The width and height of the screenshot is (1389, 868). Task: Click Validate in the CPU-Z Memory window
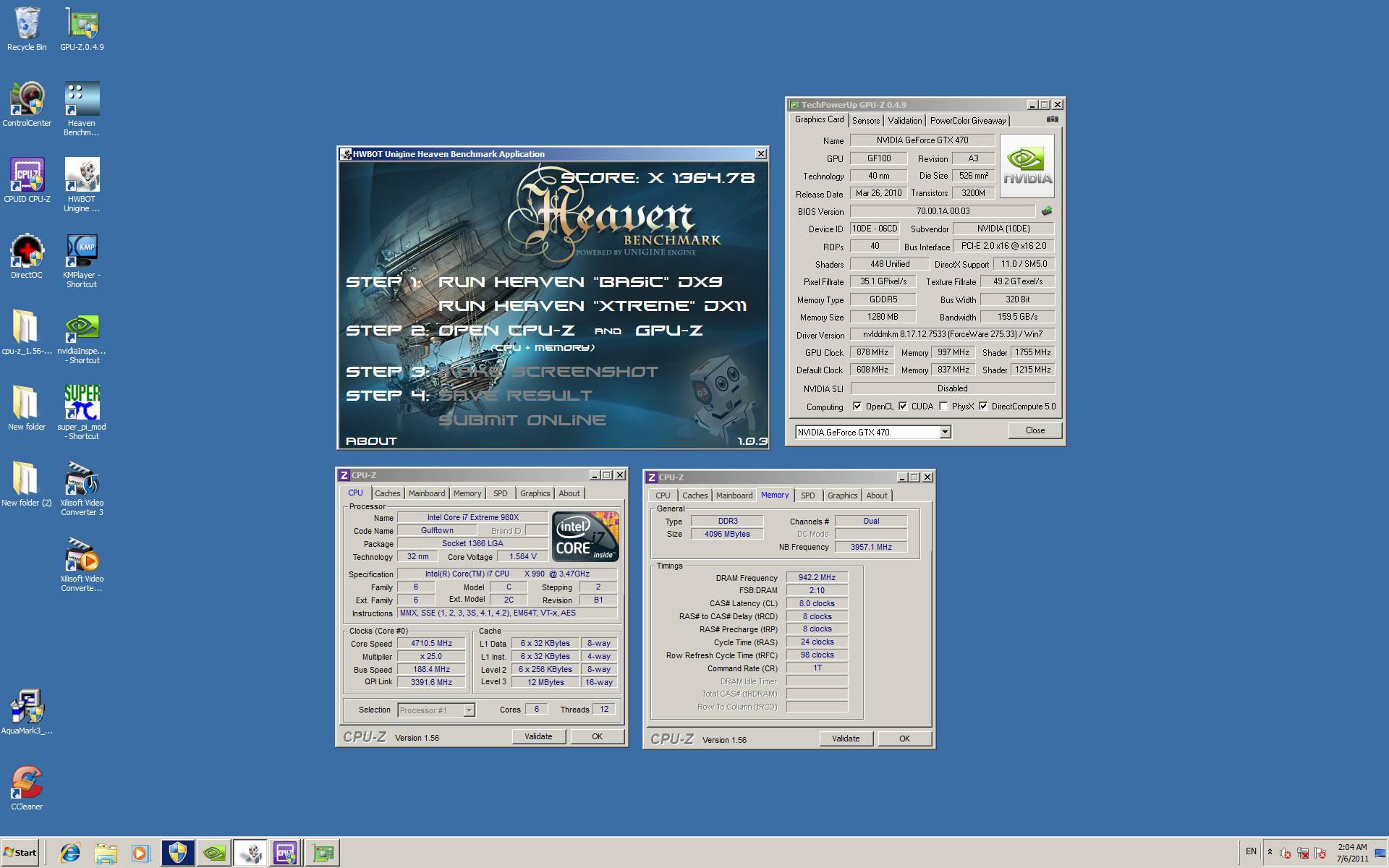(x=845, y=739)
